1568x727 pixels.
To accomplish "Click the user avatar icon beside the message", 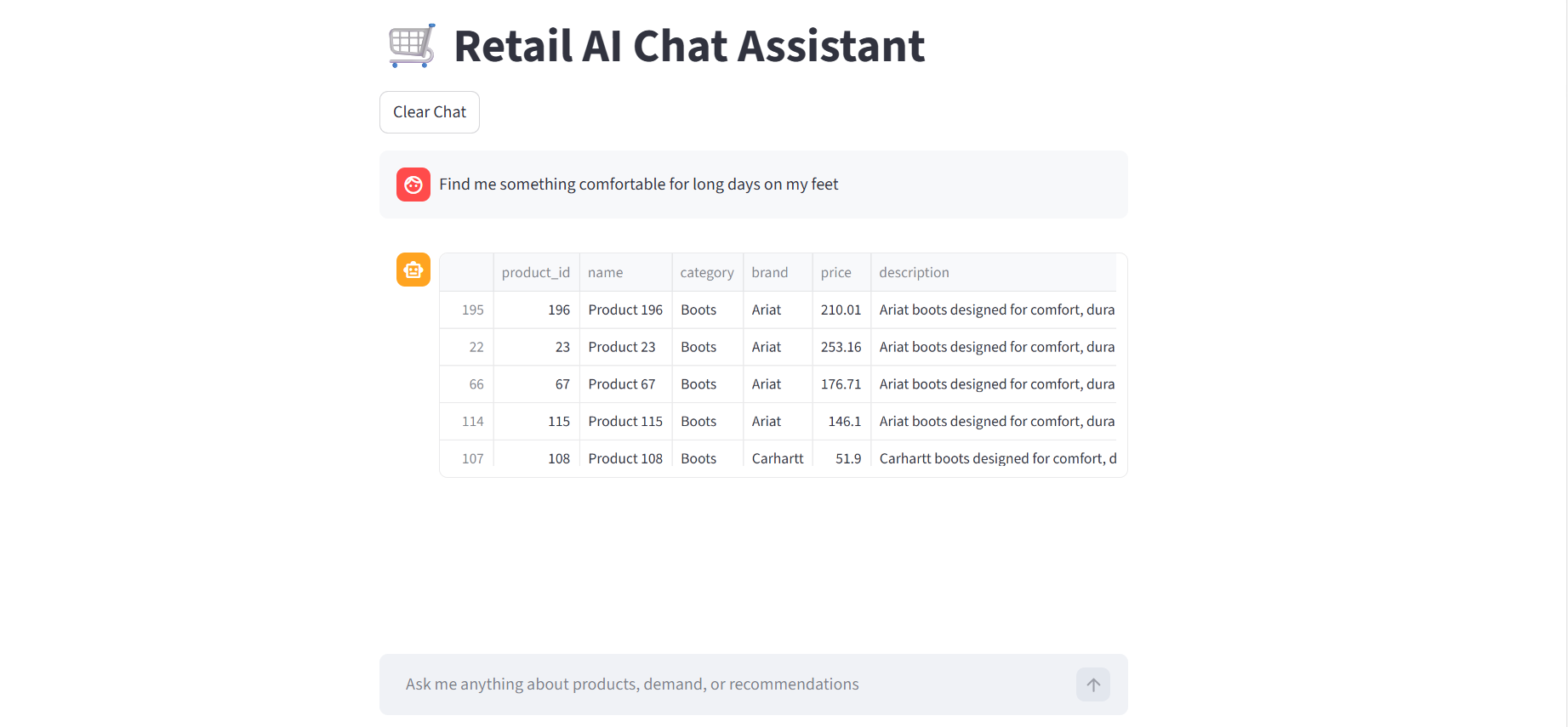I will (413, 185).
